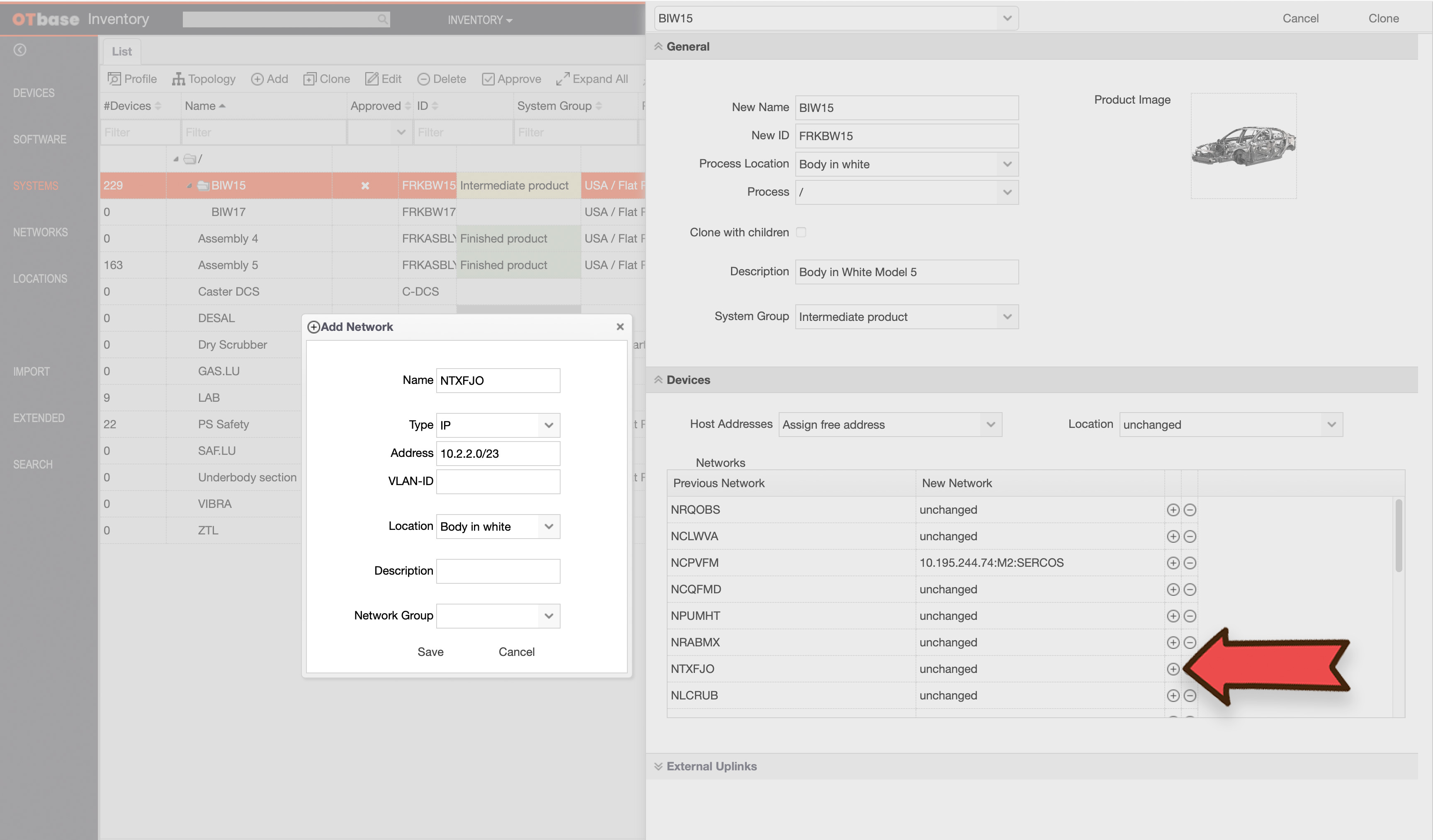Go to SEARCH in the sidebar
The height and width of the screenshot is (840, 1433).
click(33, 464)
